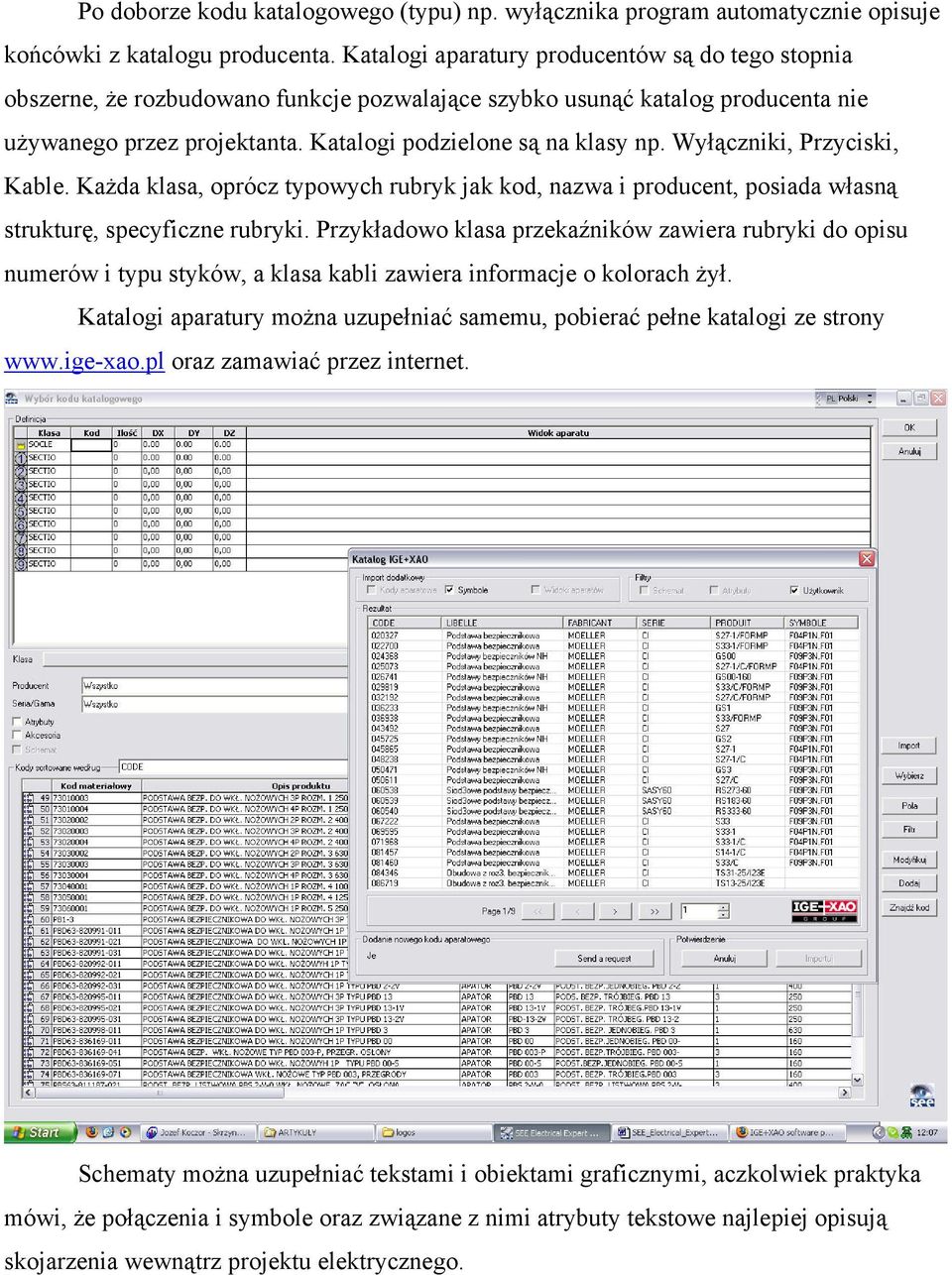The height and width of the screenshot is (1275, 952).
Task: Sort by the PRODUIT column header
Action: click(750, 623)
